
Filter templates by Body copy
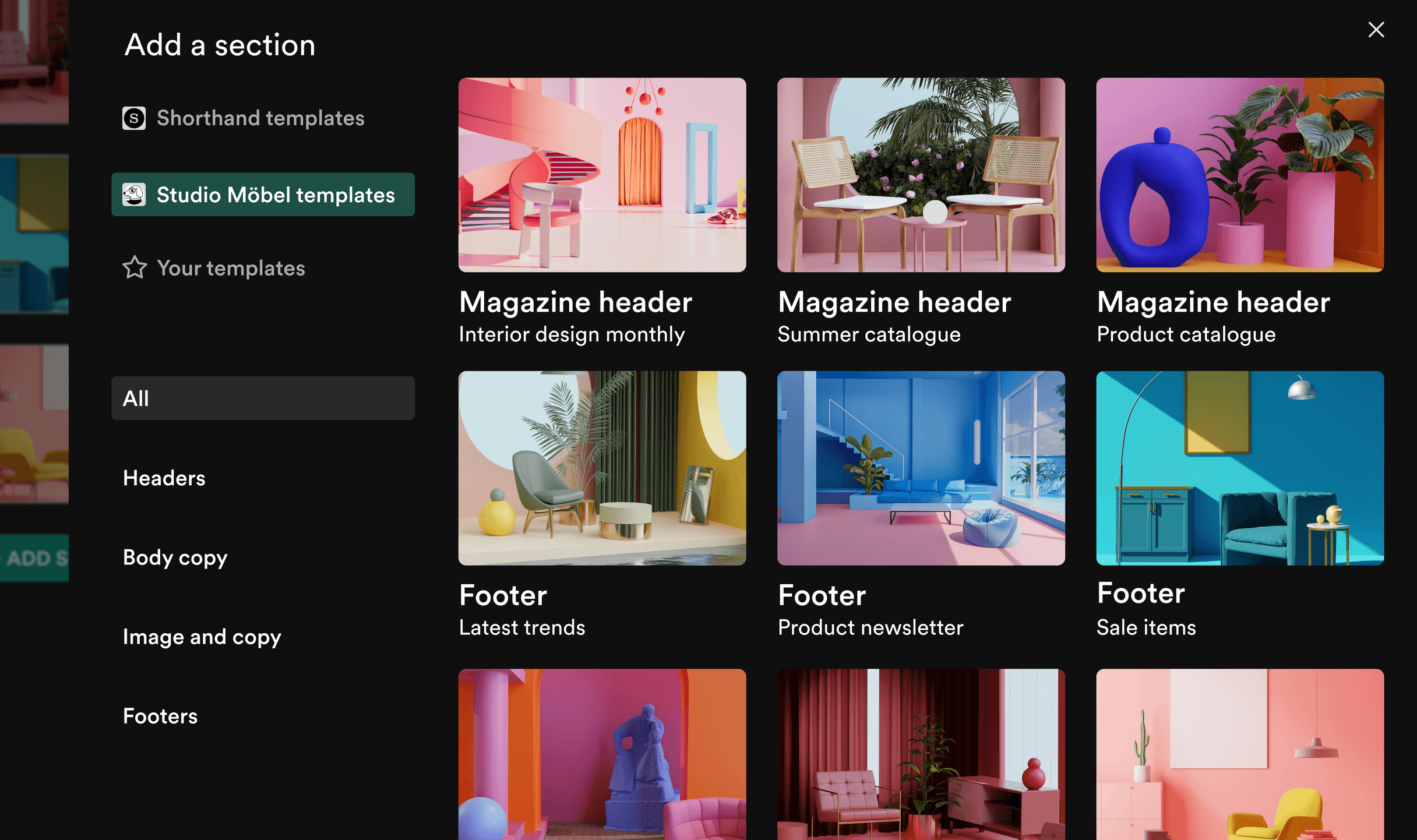175,557
